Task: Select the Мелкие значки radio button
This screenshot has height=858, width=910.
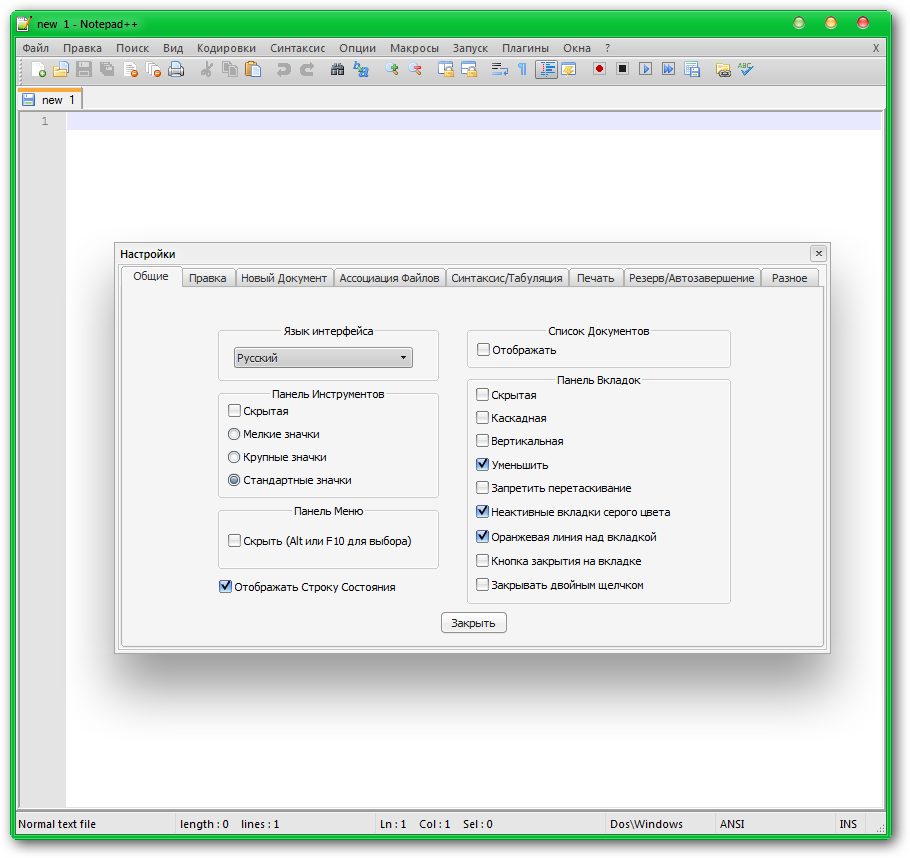Action: [x=234, y=434]
